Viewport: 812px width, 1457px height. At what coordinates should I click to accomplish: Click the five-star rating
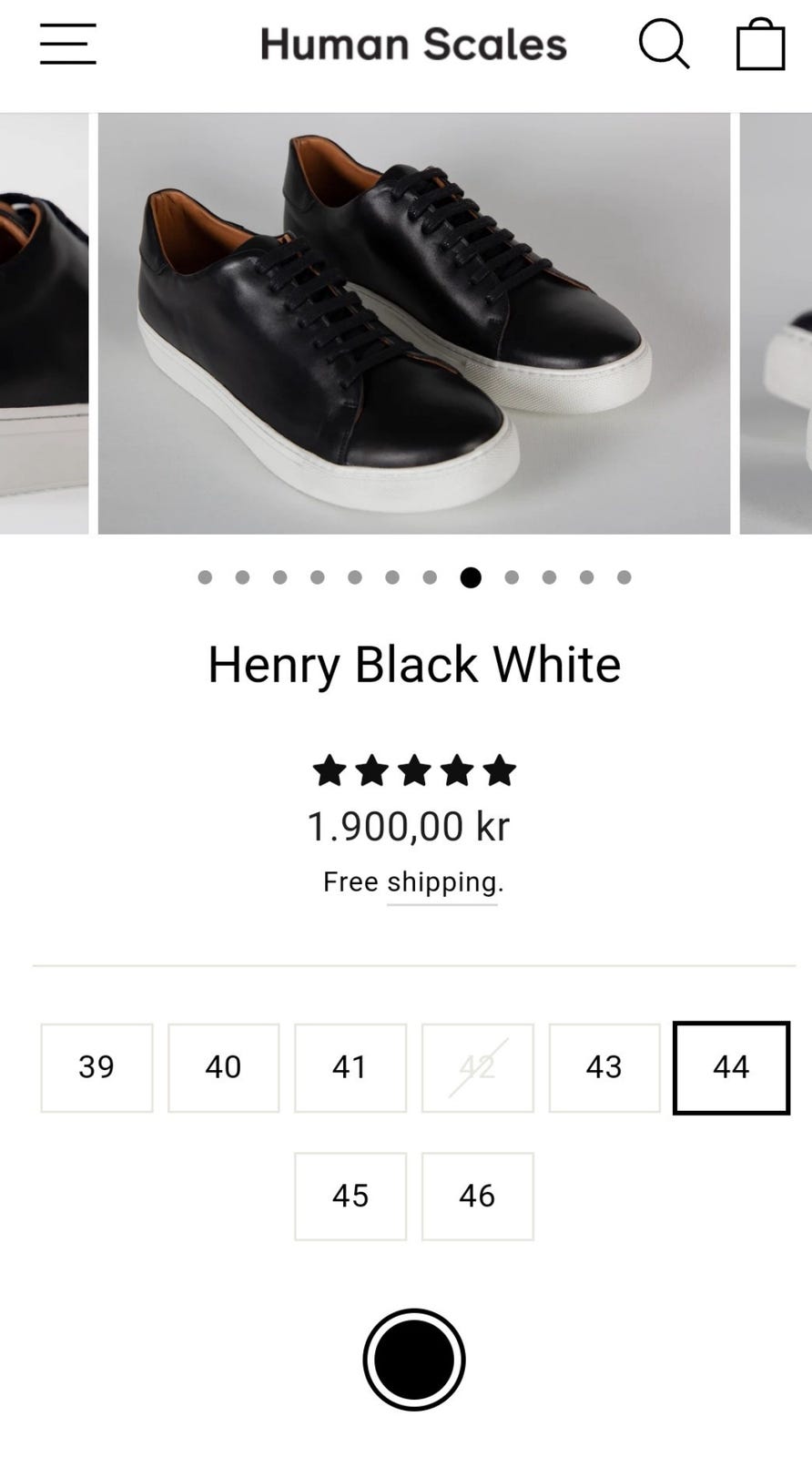pyautogui.click(x=414, y=771)
